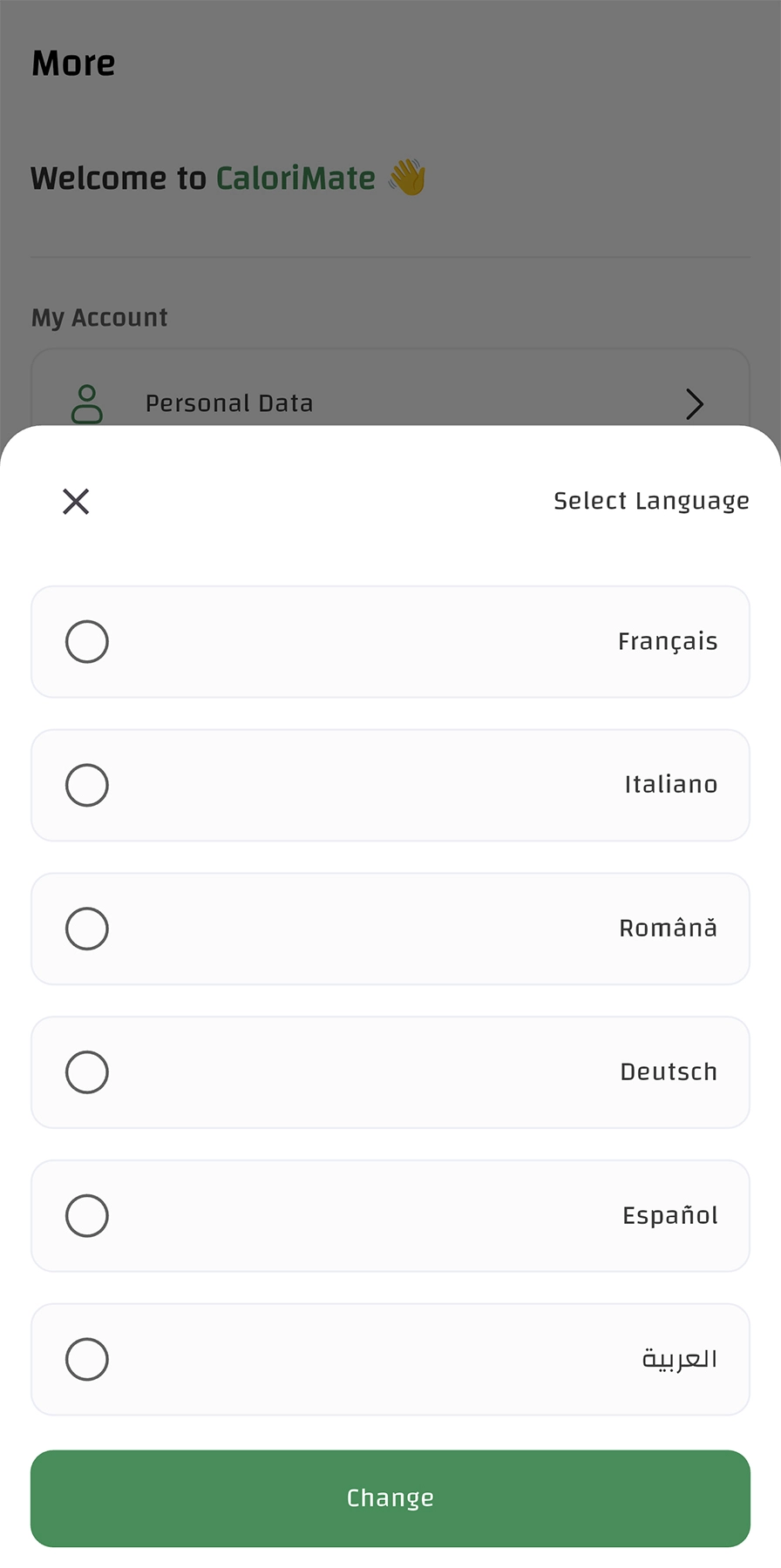Click the Select Language title
The width and height of the screenshot is (781, 1568).
pyautogui.click(x=651, y=502)
